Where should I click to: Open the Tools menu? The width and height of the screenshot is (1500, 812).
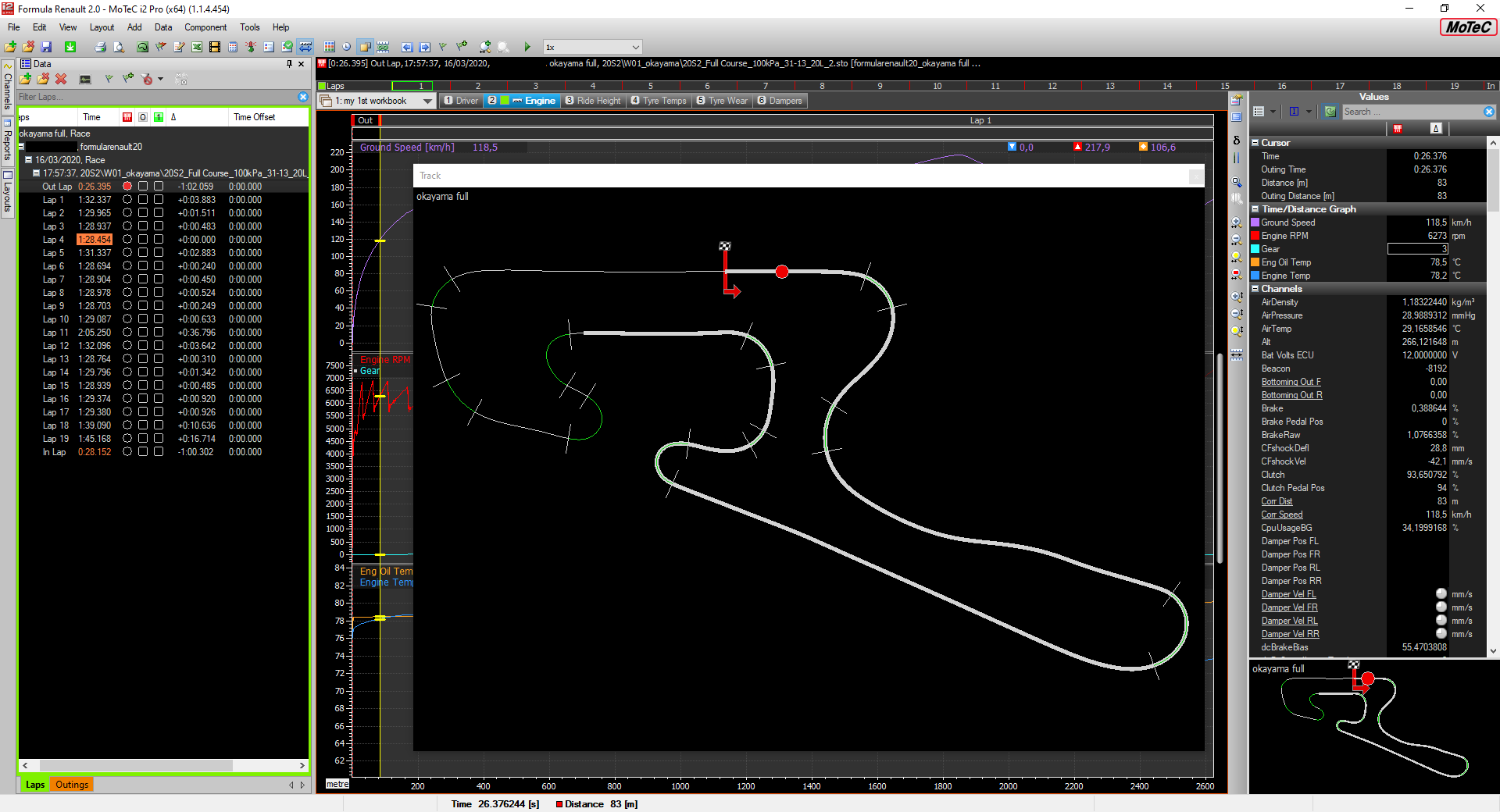point(249,27)
